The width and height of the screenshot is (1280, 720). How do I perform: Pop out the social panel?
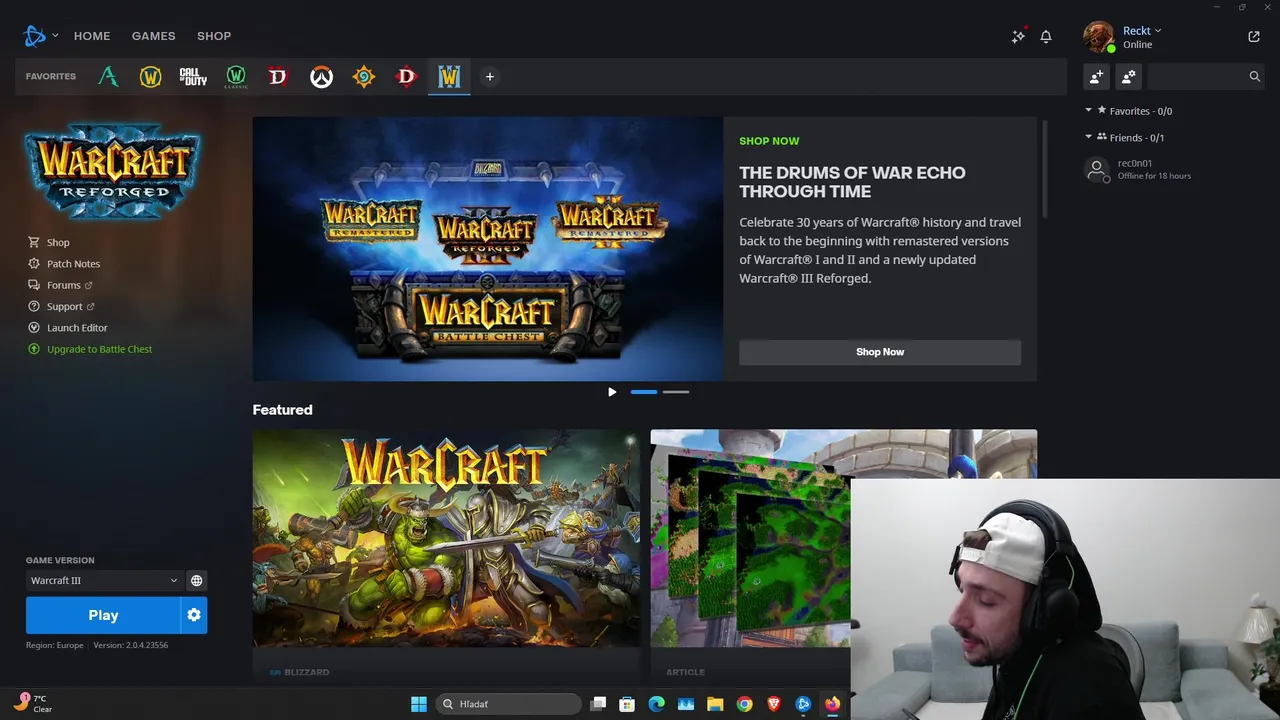tap(1254, 36)
